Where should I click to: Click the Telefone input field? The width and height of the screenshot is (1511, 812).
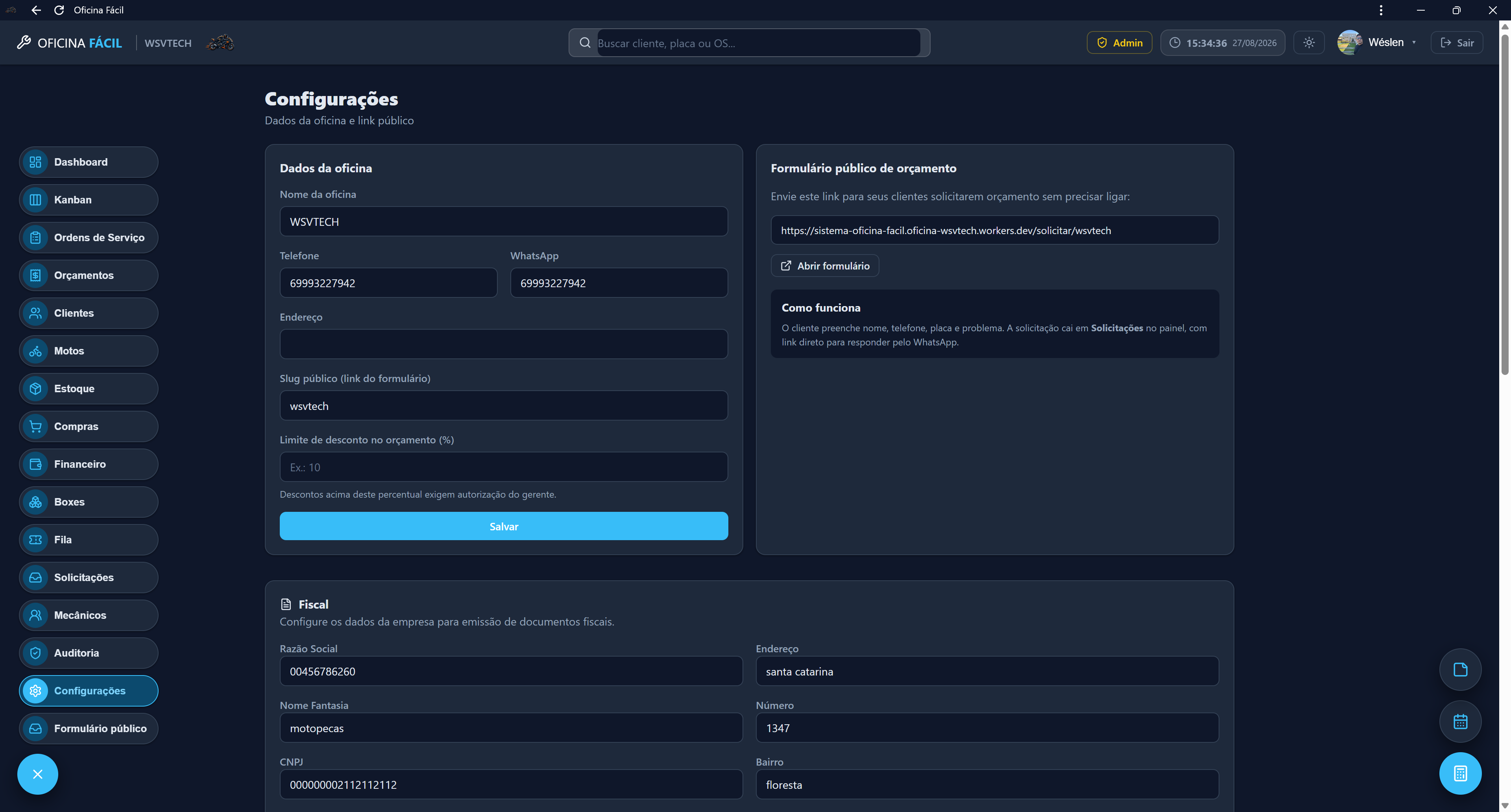[x=388, y=283]
